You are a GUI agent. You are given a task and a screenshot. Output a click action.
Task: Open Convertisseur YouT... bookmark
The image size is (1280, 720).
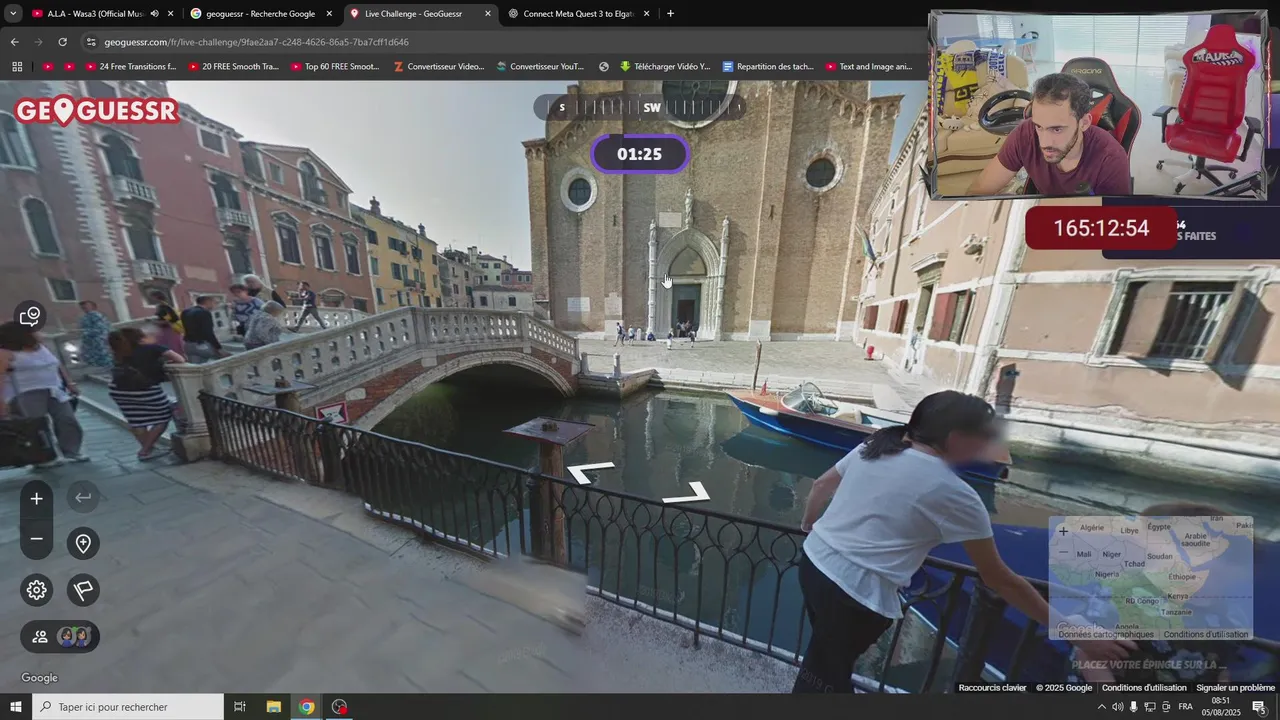point(540,67)
